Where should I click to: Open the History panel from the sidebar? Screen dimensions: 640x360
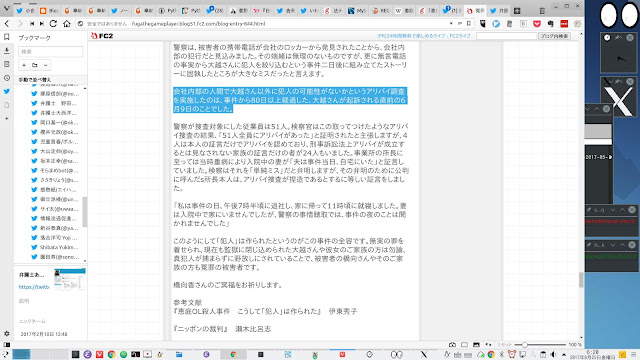7,78
